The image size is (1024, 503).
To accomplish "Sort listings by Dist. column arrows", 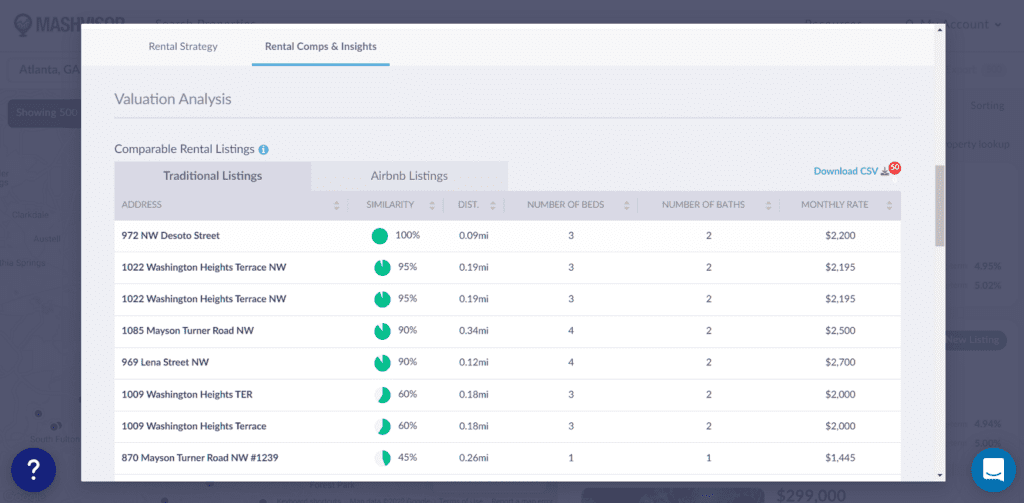I will [492, 206].
